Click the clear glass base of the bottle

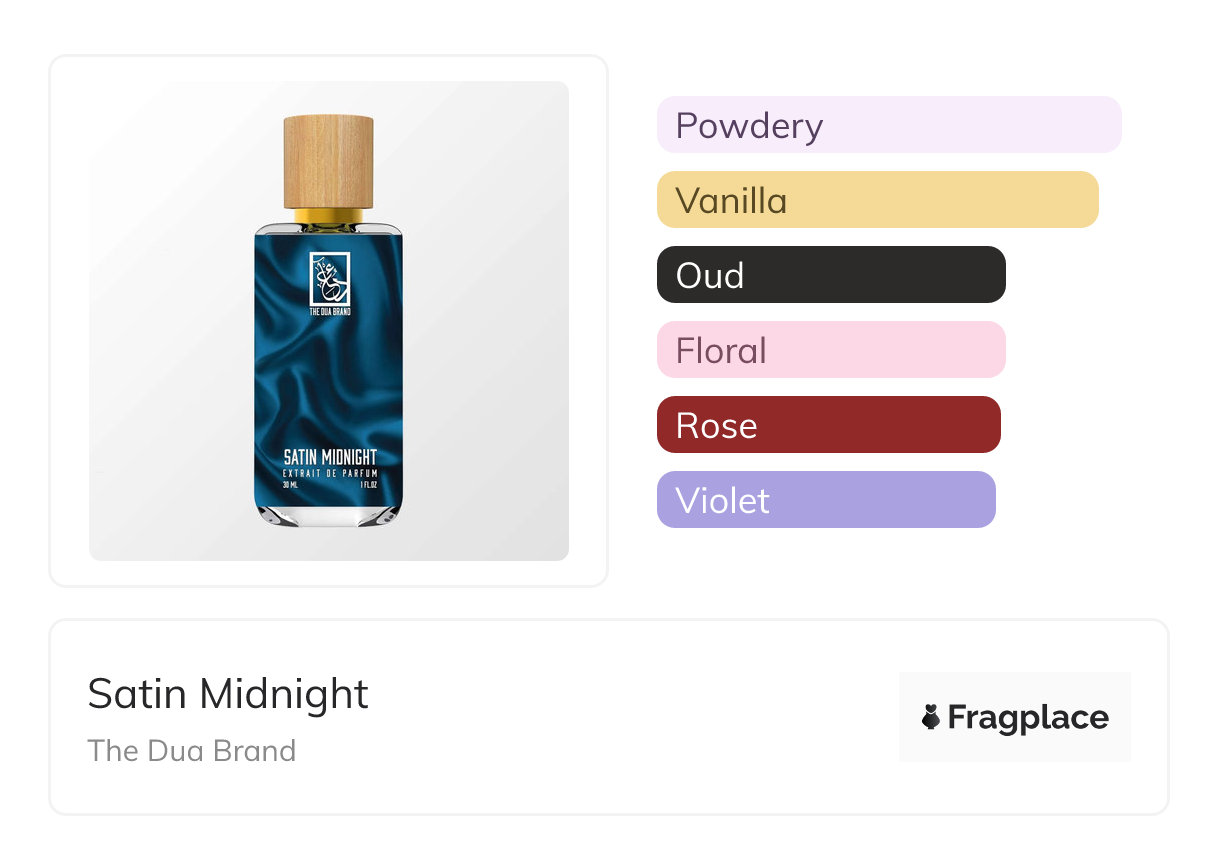329,514
